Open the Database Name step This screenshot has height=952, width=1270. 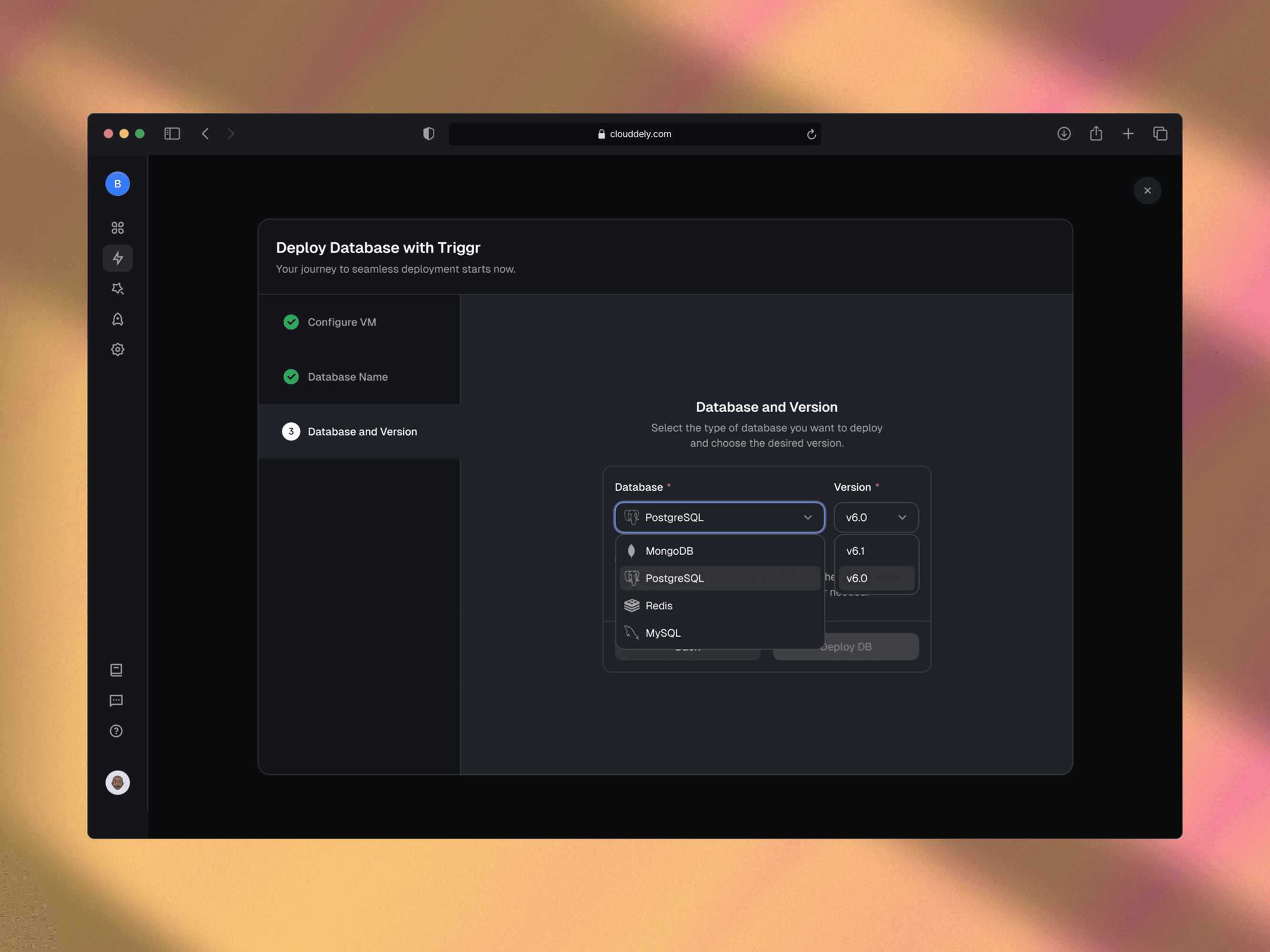click(347, 377)
